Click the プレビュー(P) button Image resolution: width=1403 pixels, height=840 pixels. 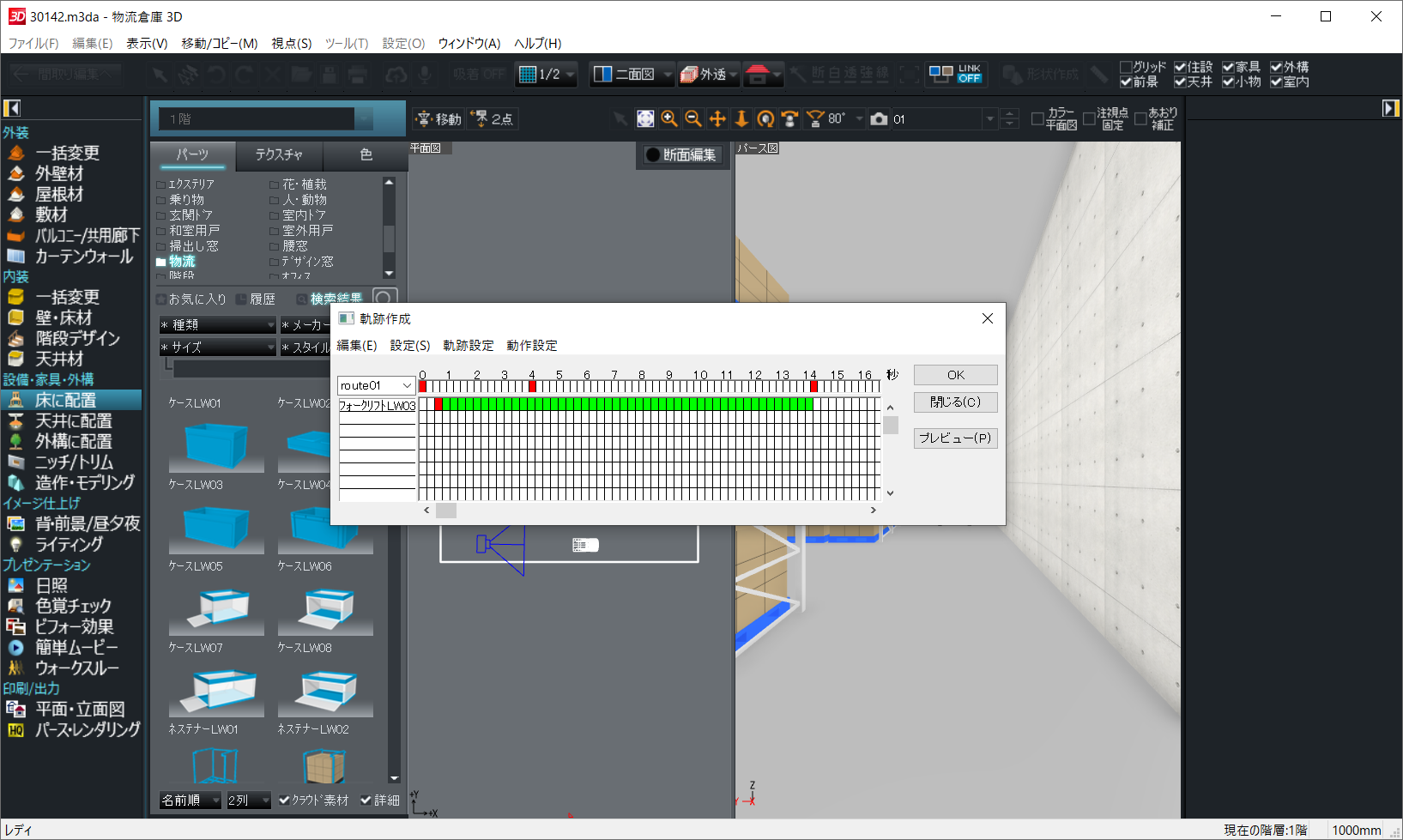tap(955, 438)
